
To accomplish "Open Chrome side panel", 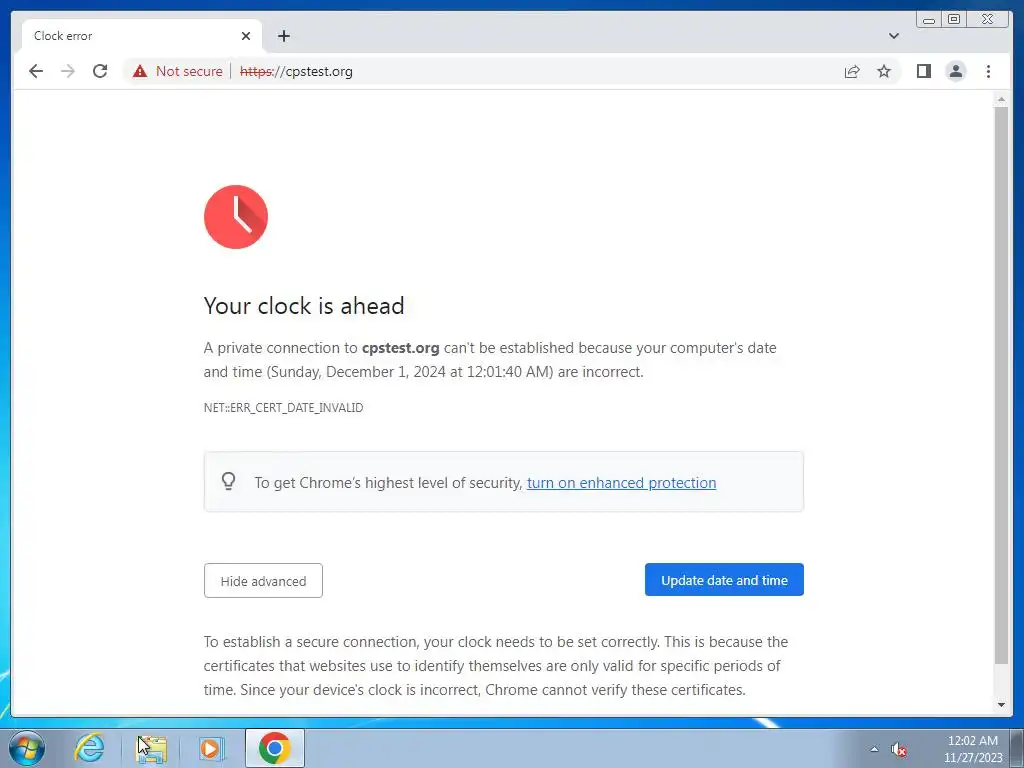I will pos(923,71).
